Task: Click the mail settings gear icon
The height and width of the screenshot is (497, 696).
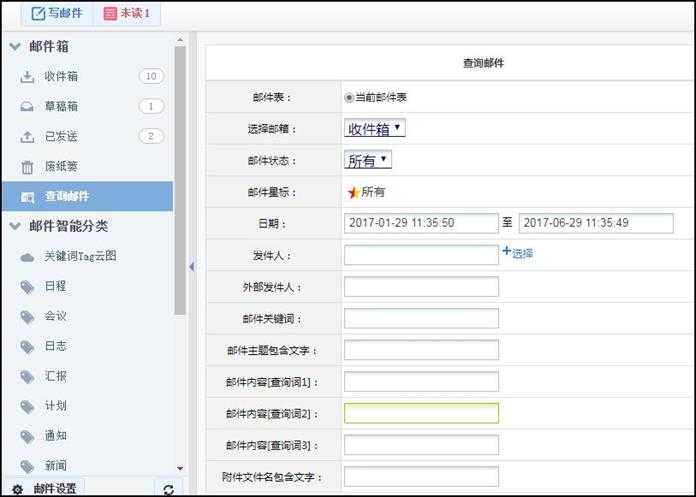Action: (x=17, y=489)
